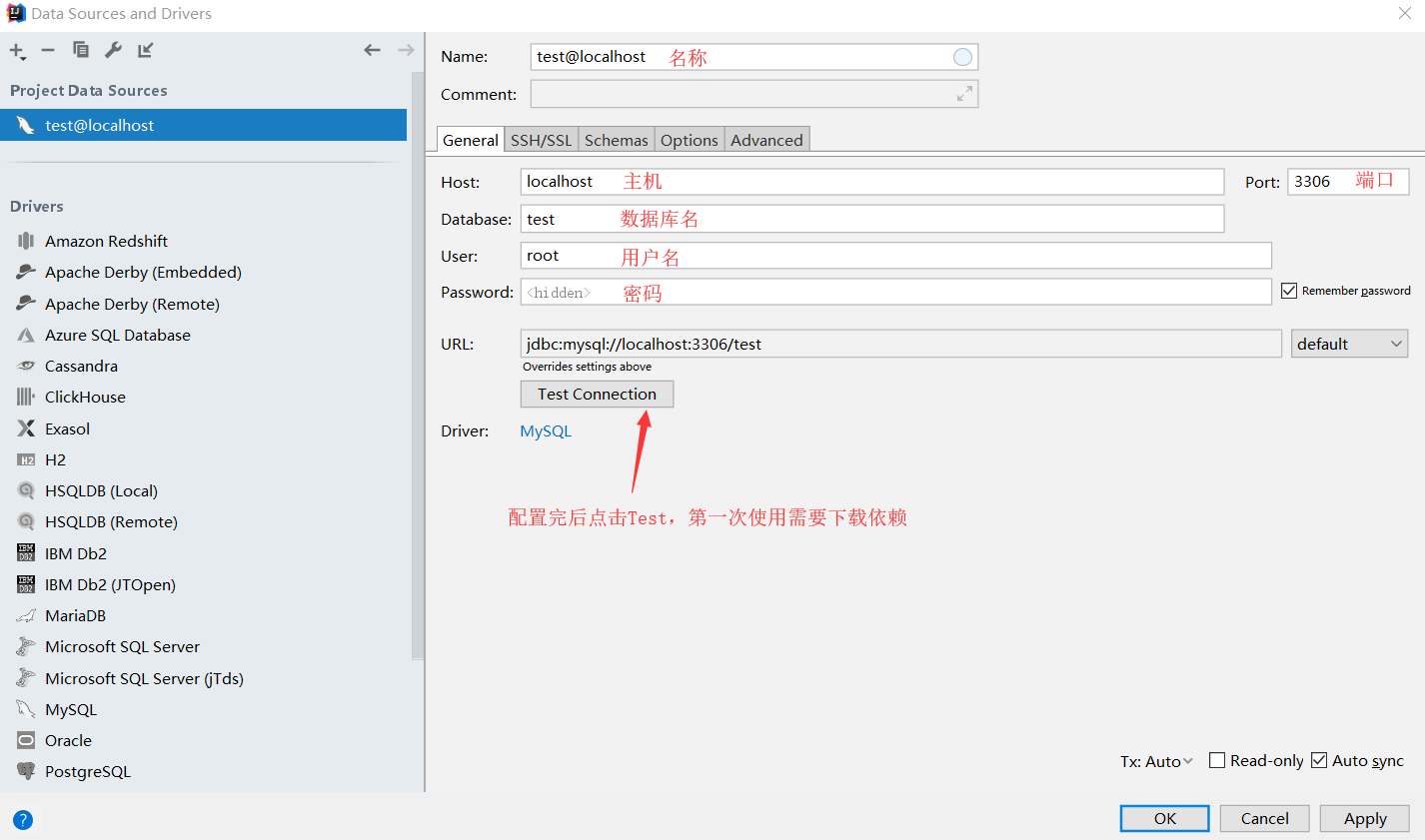Viewport: 1425px width, 840px height.
Task: Click into the Host input field
Action: (871, 182)
